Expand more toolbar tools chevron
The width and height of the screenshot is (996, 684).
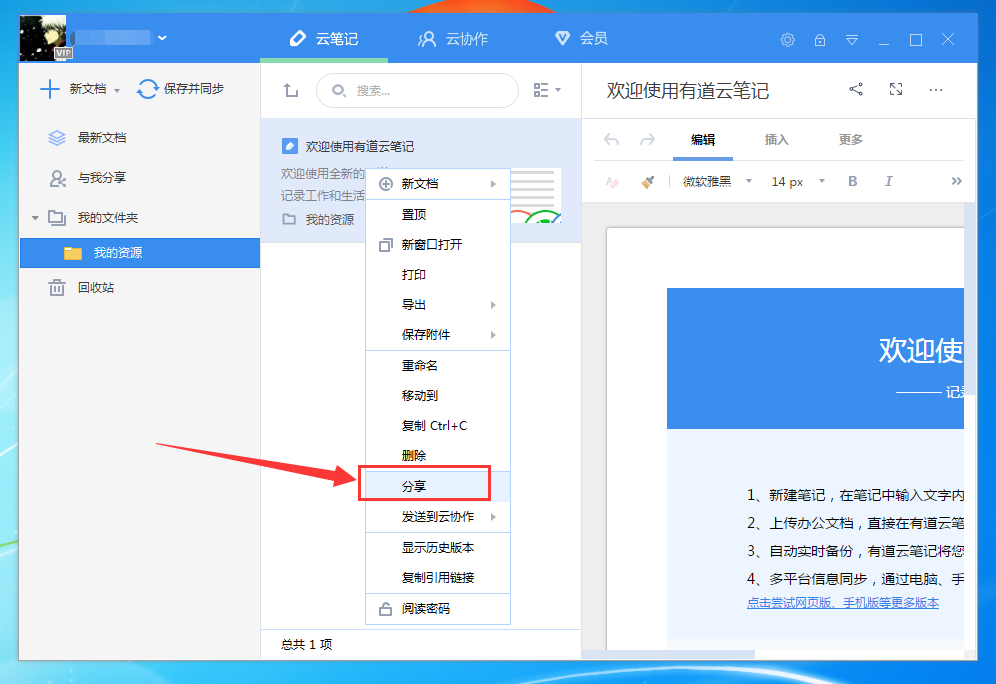tap(956, 182)
